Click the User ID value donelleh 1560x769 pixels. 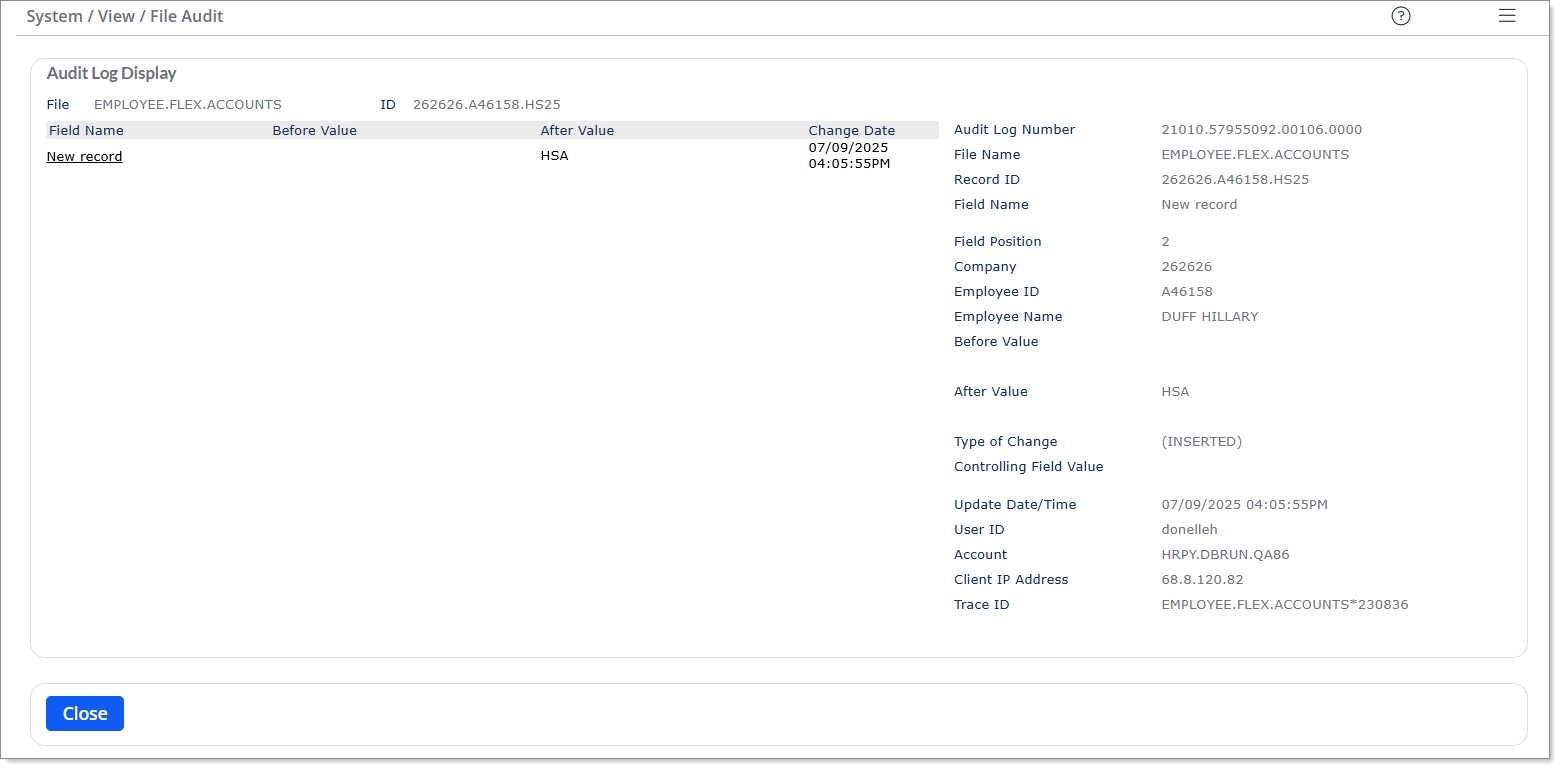(1189, 529)
